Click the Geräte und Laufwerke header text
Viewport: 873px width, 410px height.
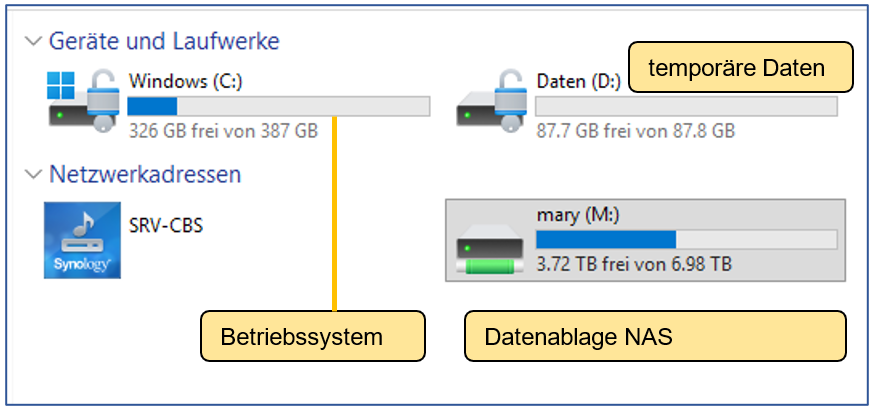pyautogui.click(x=164, y=41)
